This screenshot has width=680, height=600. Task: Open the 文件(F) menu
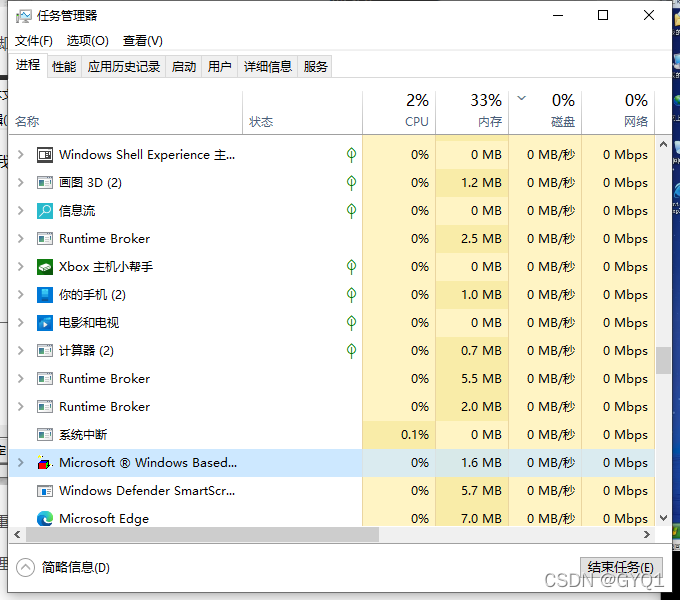[34, 41]
